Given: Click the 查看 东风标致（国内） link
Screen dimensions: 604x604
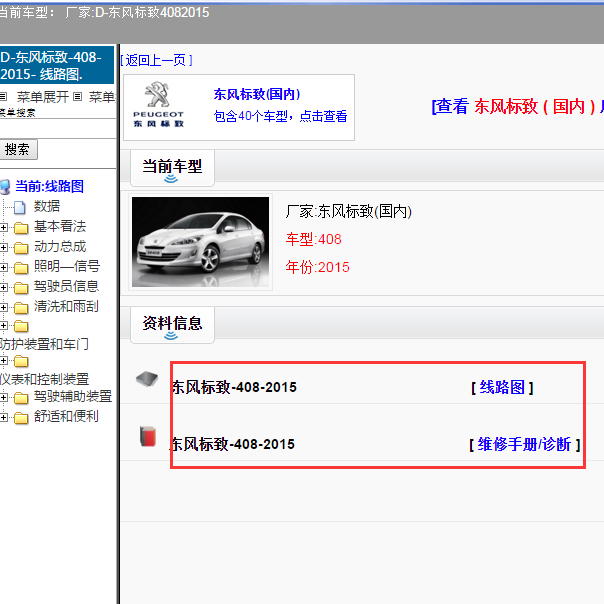Looking at the screenshot, I should click(517, 107).
